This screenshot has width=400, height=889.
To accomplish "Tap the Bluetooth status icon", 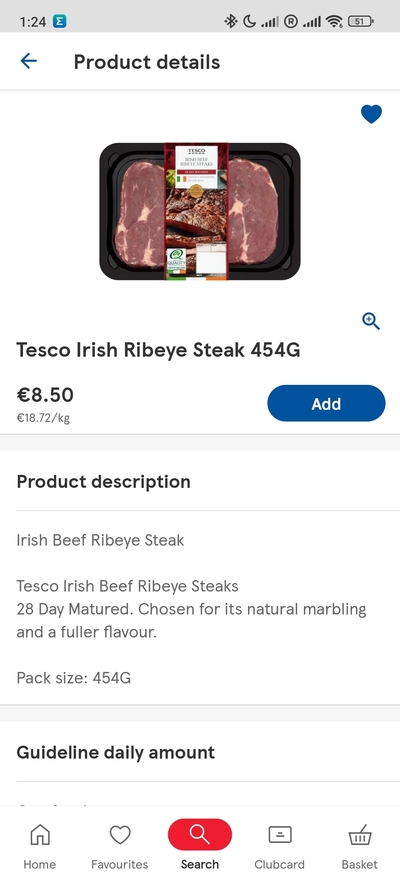I will 231,22.
